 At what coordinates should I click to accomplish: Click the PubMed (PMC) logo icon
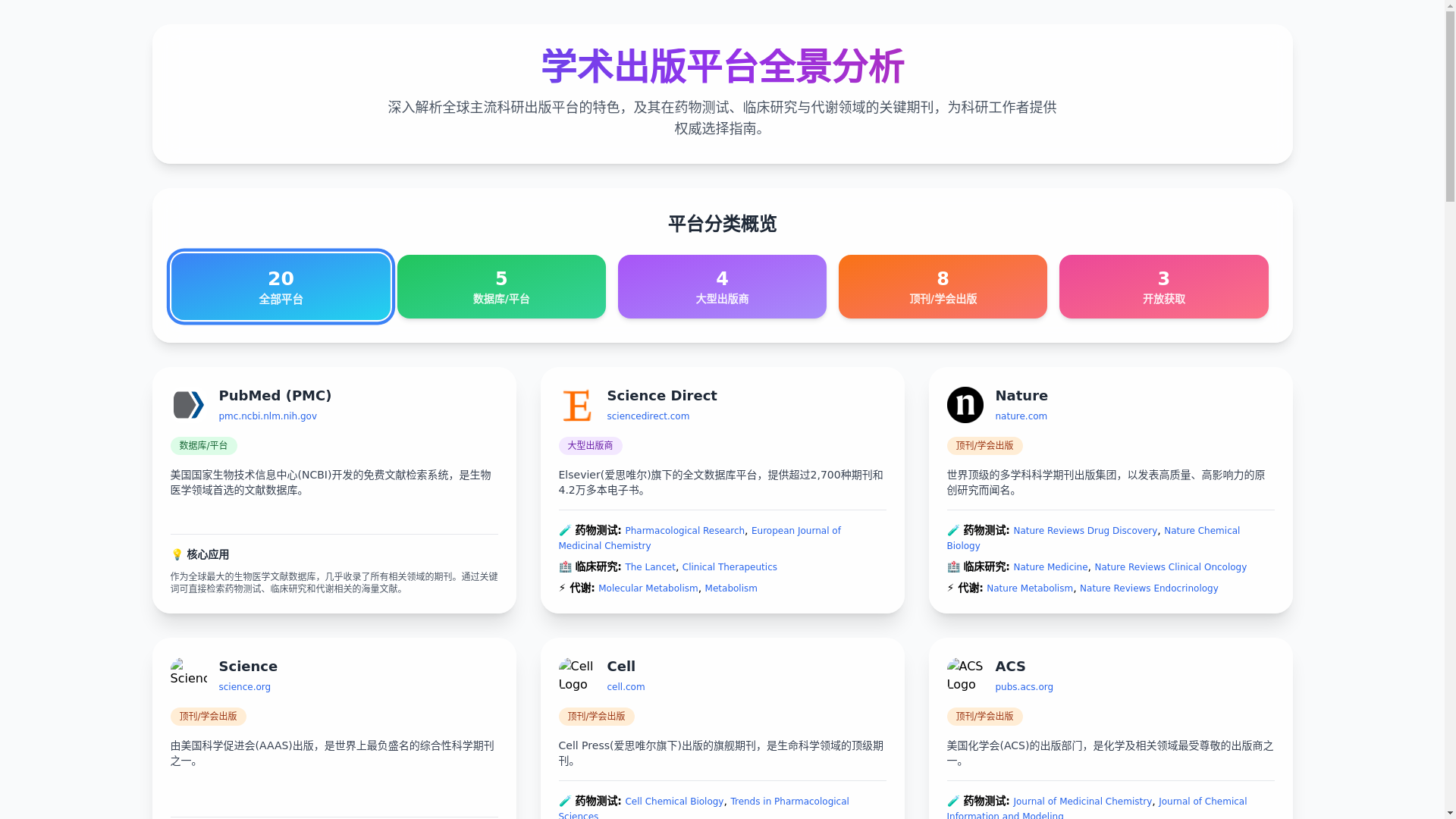(188, 405)
